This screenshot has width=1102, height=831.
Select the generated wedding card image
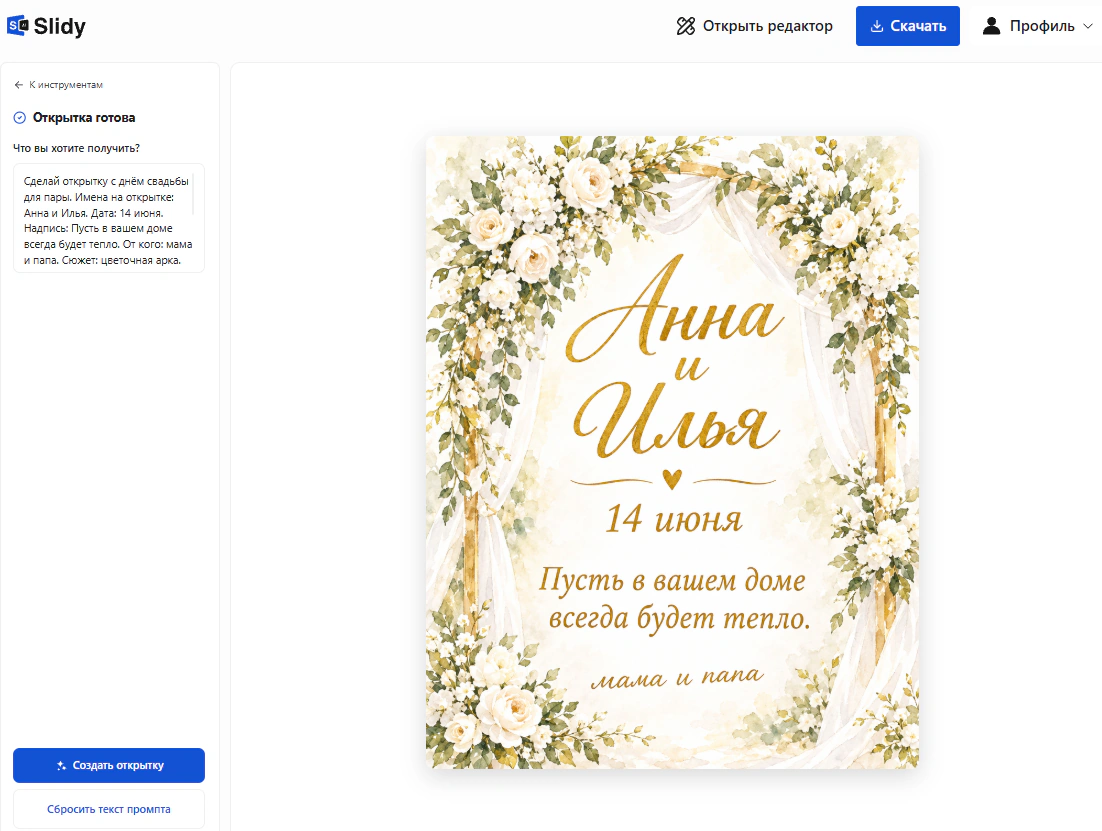click(x=672, y=452)
